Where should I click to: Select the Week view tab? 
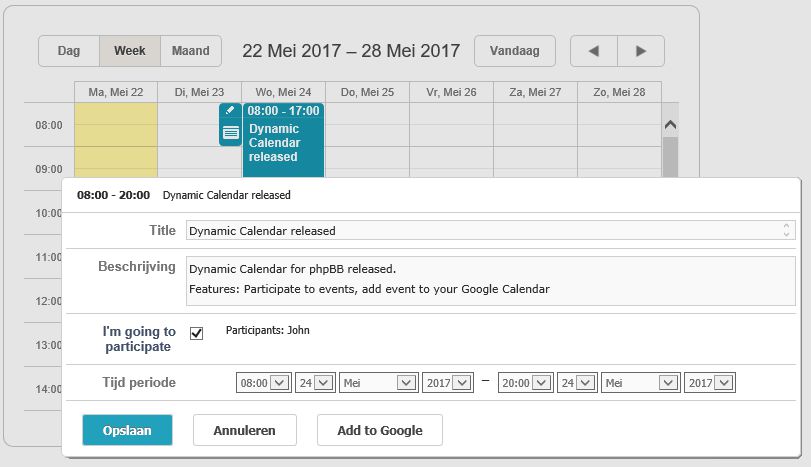(130, 51)
